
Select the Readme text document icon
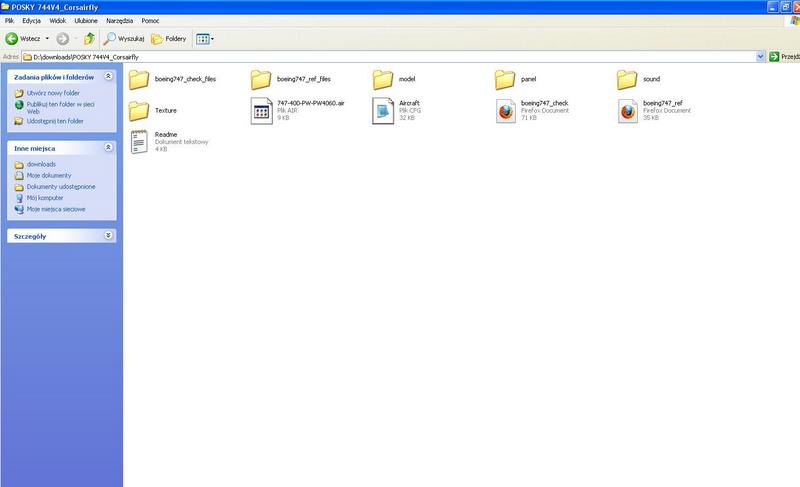tap(139, 142)
